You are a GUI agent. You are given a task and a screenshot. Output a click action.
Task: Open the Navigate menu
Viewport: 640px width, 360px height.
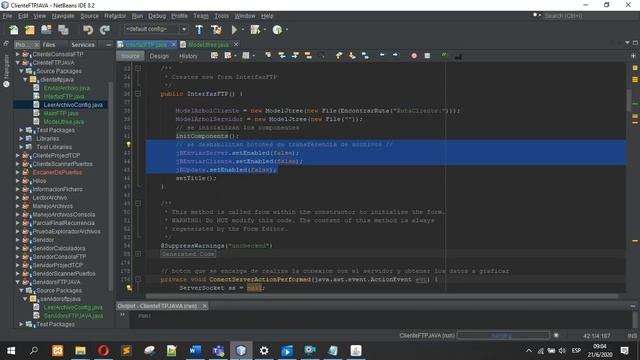(x=63, y=16)
